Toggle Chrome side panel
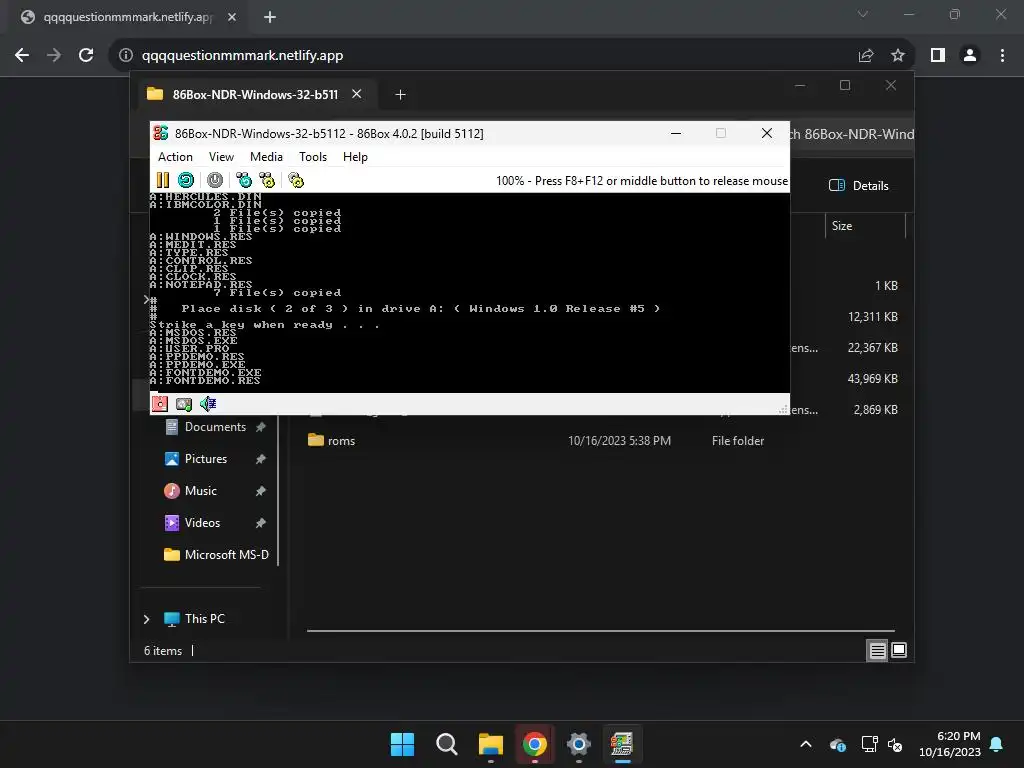 [938, 56]
